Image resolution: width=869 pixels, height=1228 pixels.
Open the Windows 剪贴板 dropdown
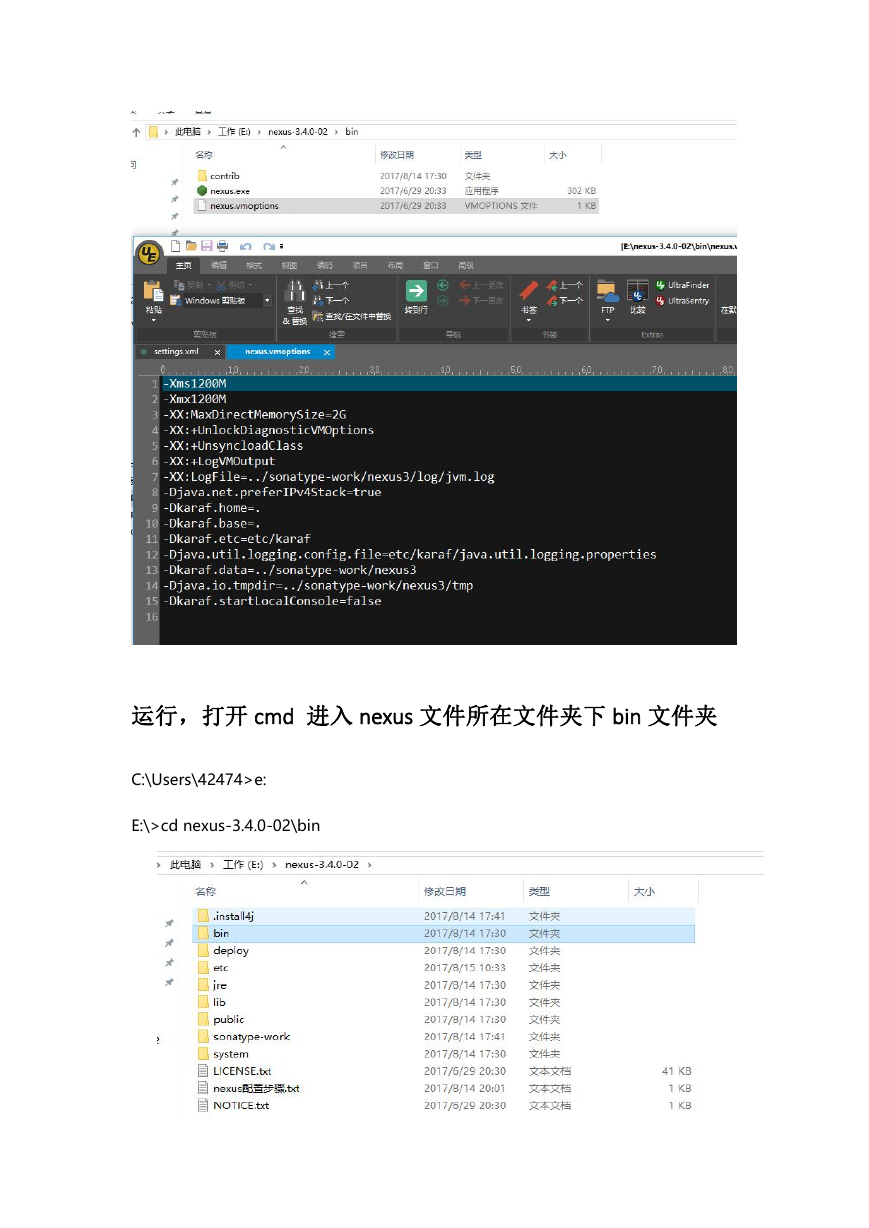(x=268, y=300)
